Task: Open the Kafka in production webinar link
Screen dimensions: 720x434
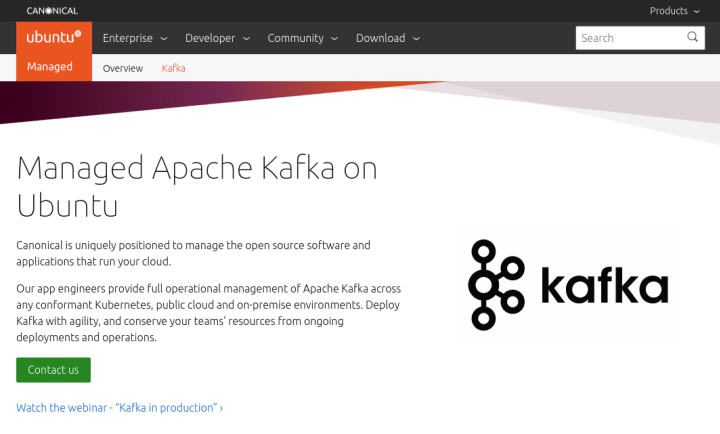Action: coord(119,408)
